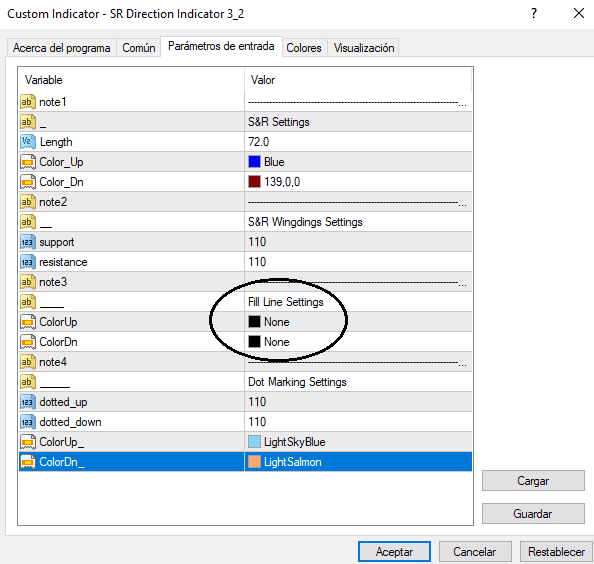
Task: Click the Variable column header
Action: click(131, 80)
